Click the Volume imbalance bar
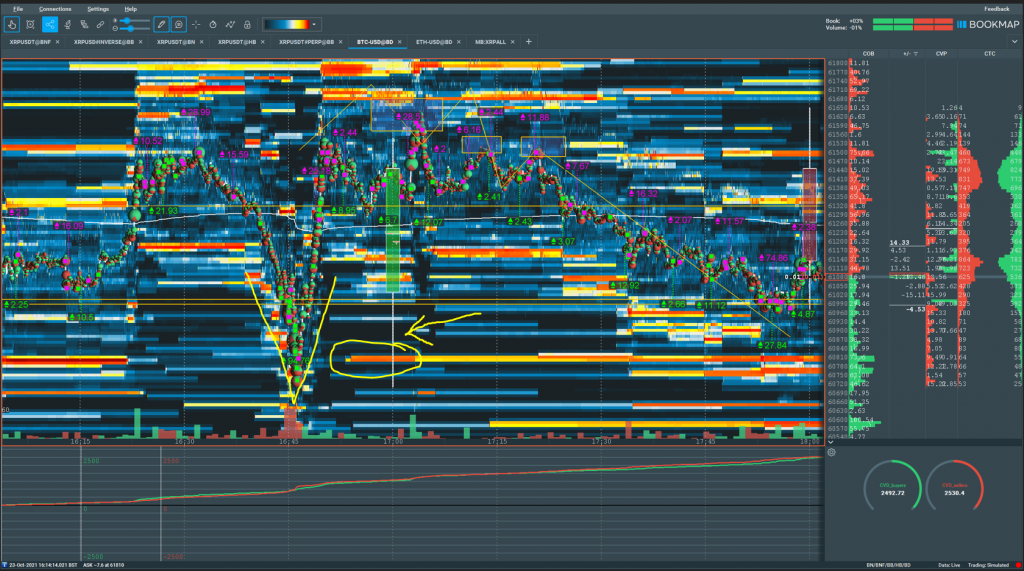 tap(912, 28)
